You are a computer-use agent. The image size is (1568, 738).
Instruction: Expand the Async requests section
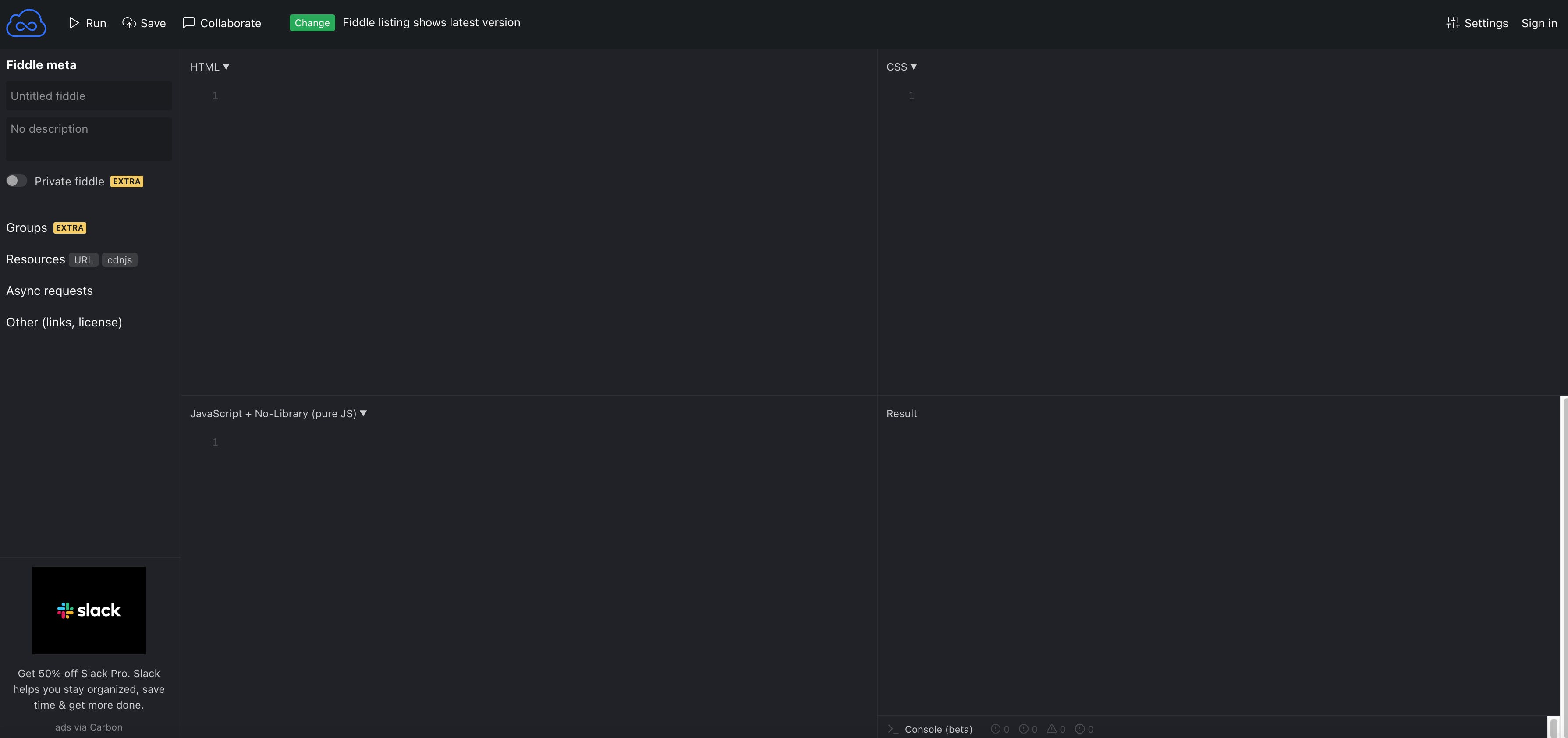point(50,291)
